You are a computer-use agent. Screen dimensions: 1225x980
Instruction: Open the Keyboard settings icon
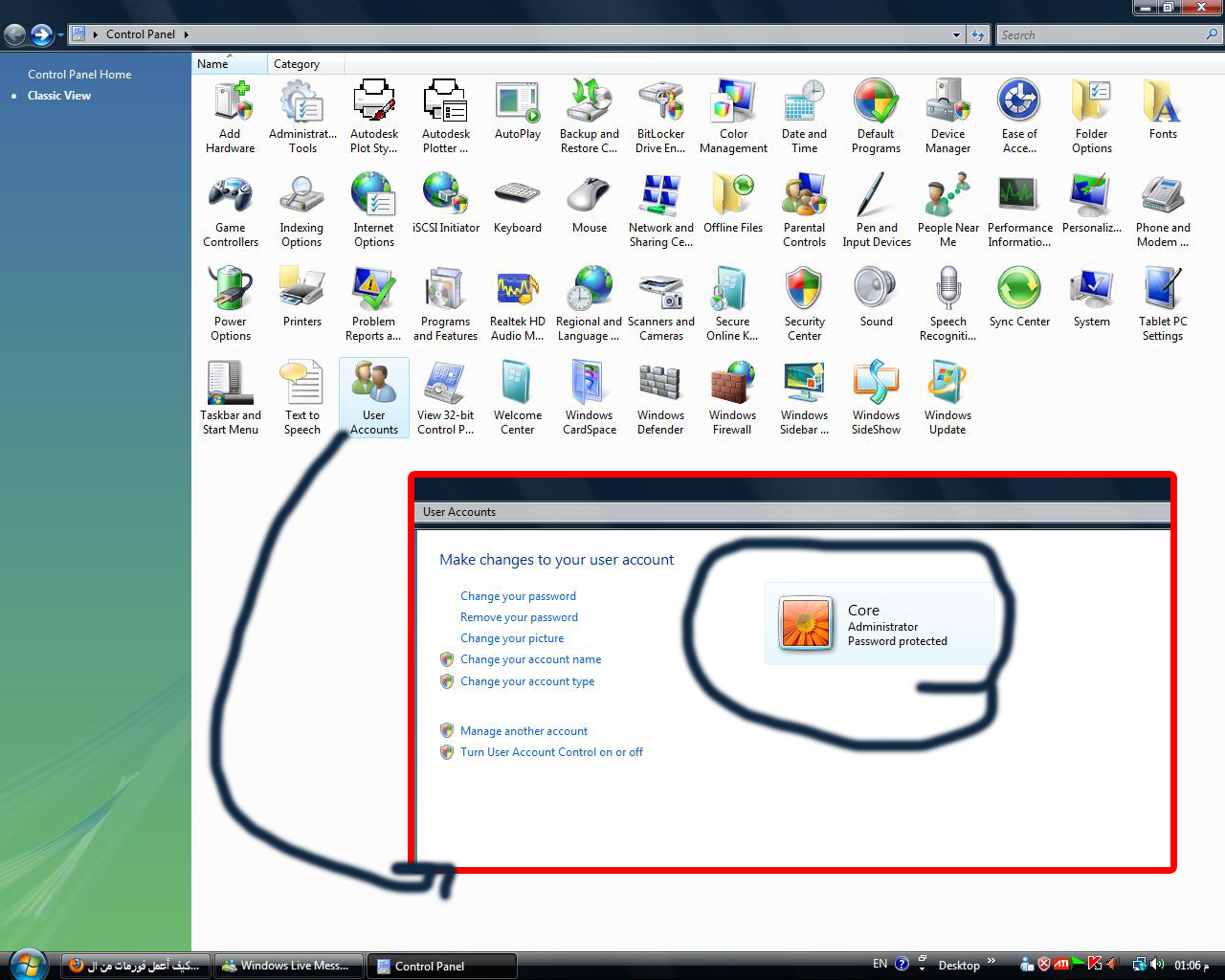click(518, 204)
